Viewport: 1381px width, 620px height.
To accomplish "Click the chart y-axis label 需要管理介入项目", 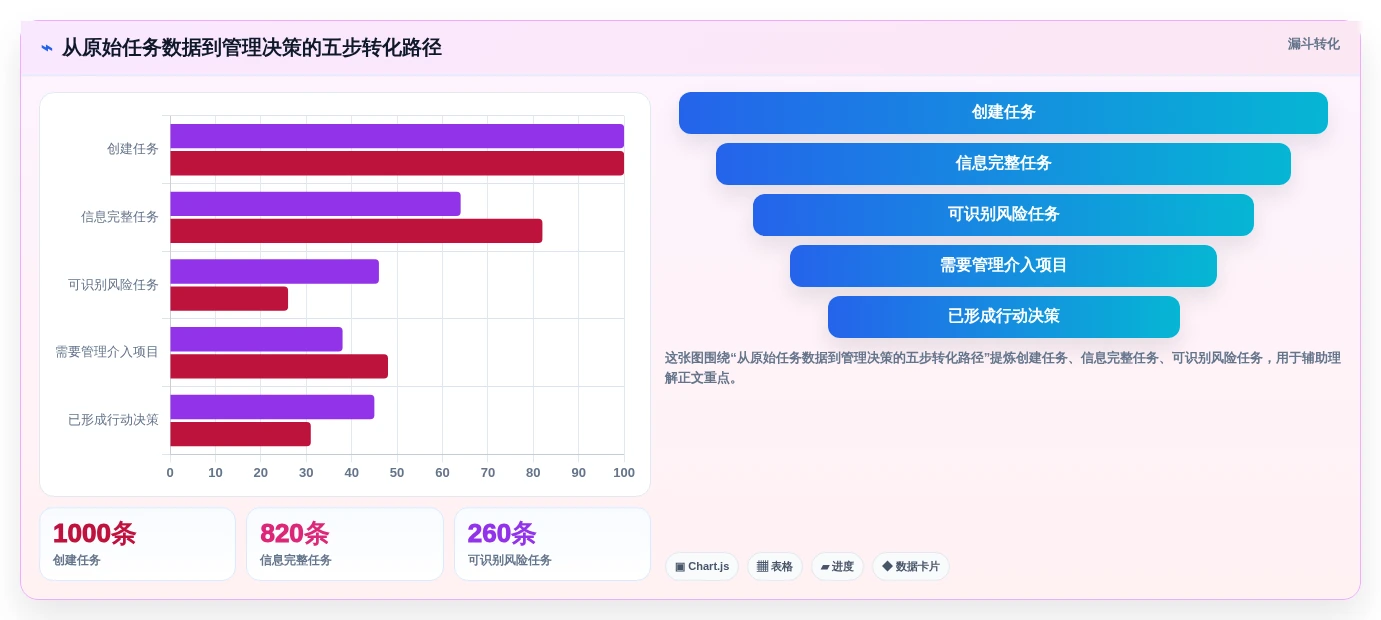I will (107, 352).
